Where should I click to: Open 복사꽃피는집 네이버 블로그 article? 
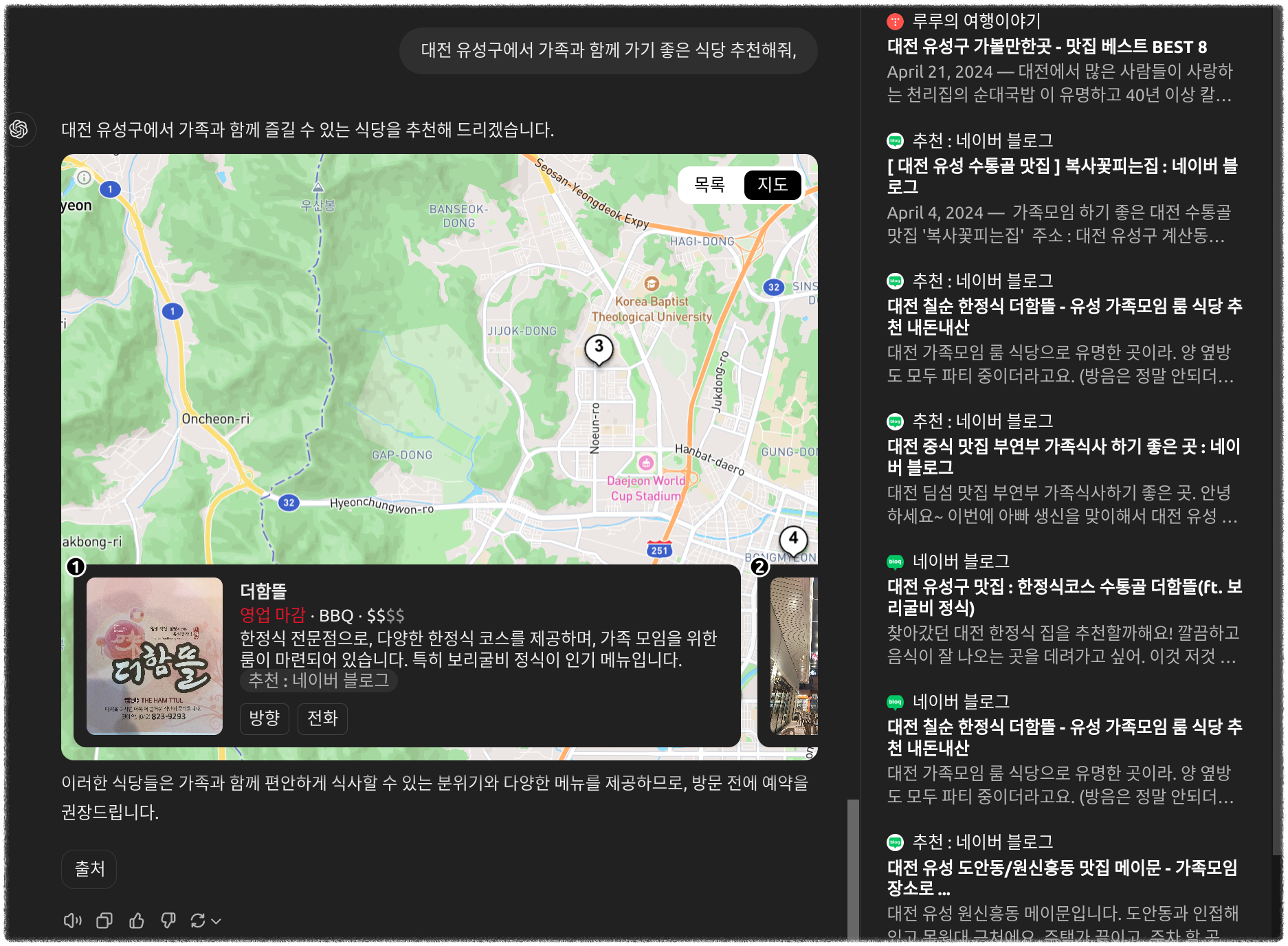coord(1062,176)
